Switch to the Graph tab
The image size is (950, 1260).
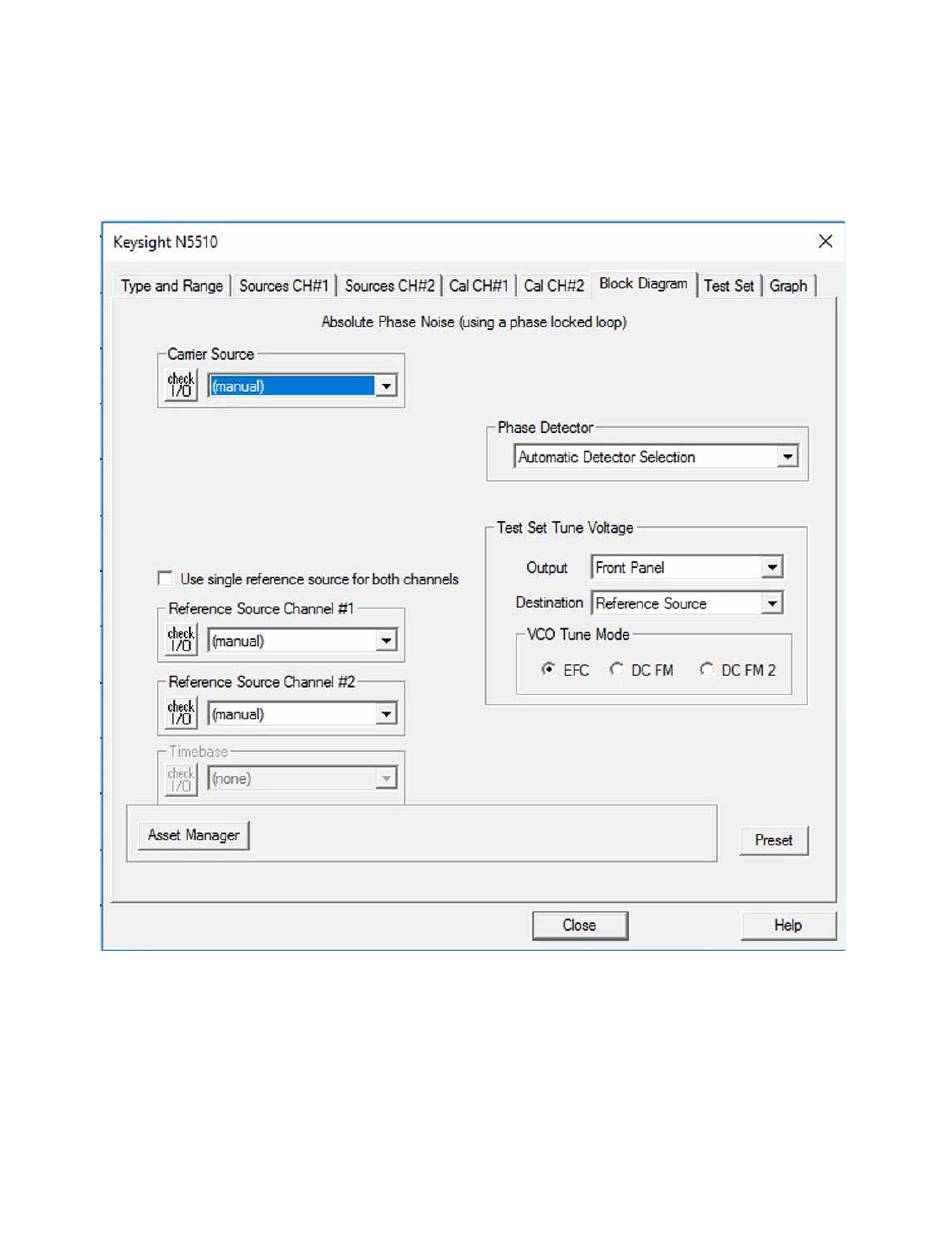tap(788, 286)
